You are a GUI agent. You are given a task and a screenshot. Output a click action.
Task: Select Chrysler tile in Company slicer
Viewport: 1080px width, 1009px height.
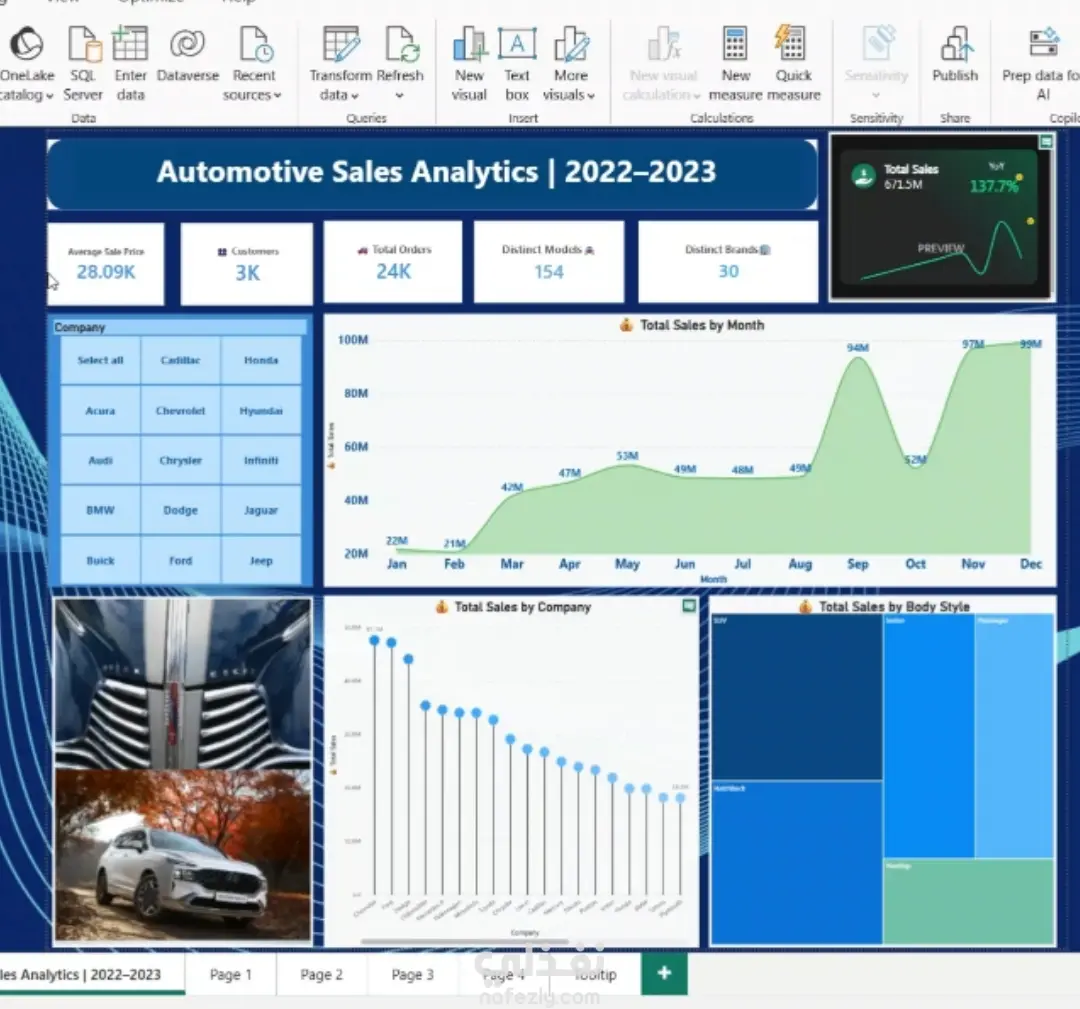coord(180,460)
